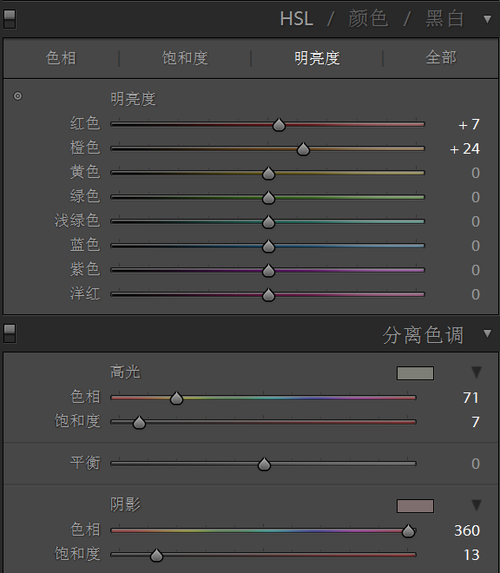This screenshot has width=500, height=573.
Task: Click the 红色 luminance value +7 field
Action: [469, 125]
